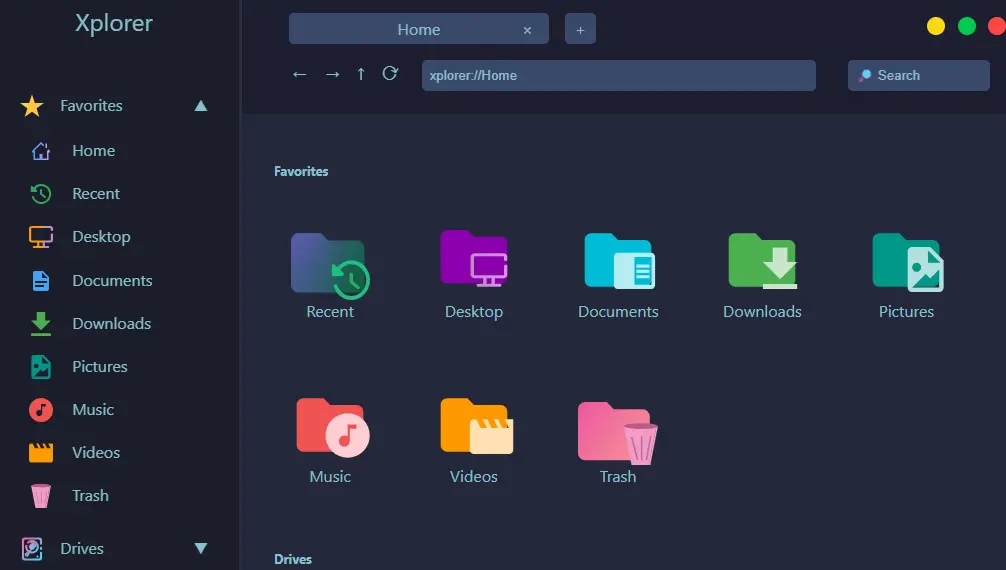The width and height of the screenshot is (1006, 570).
Task: Click the Drives disk icon in sidebar
Action: coord(32,549)
